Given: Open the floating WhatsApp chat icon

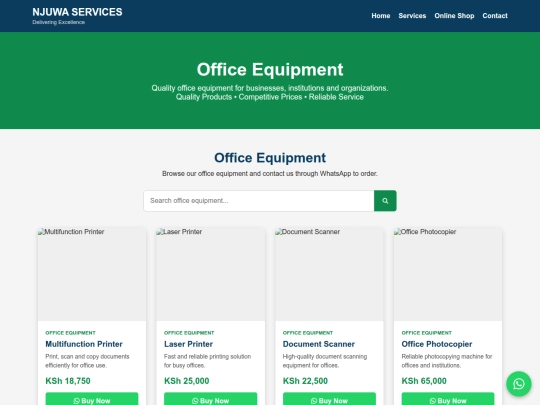Looking at the screenshot, I should pos(519,384).
